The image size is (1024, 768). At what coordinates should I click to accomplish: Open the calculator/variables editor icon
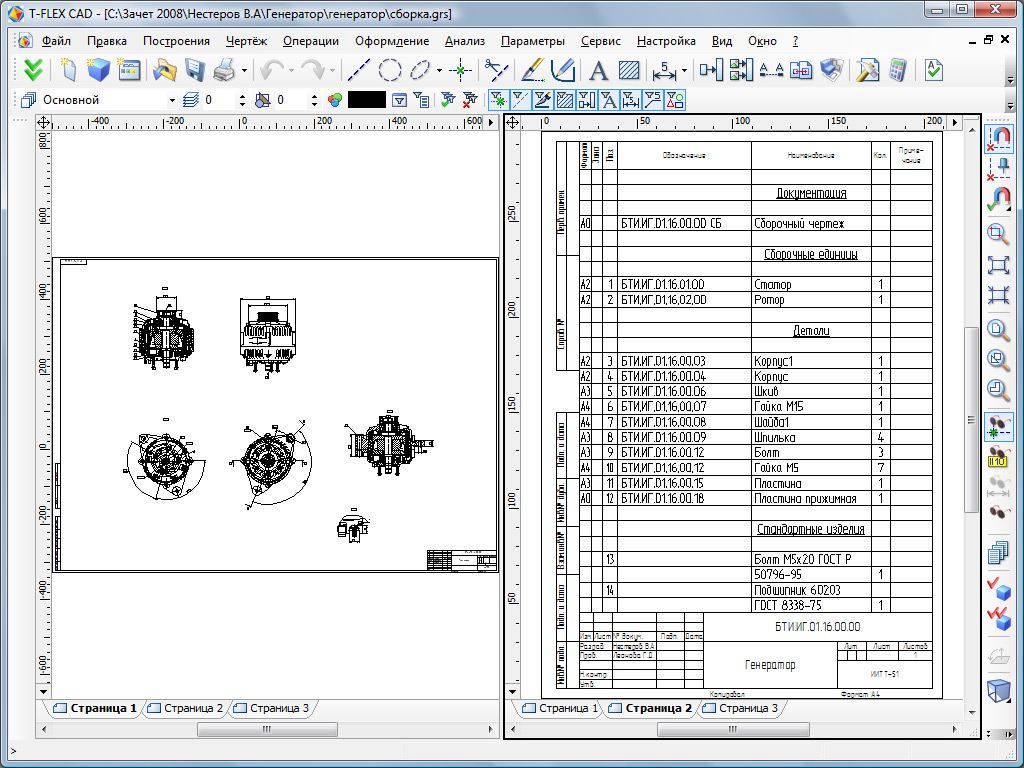pyautogui.click(x=899, y=70)
